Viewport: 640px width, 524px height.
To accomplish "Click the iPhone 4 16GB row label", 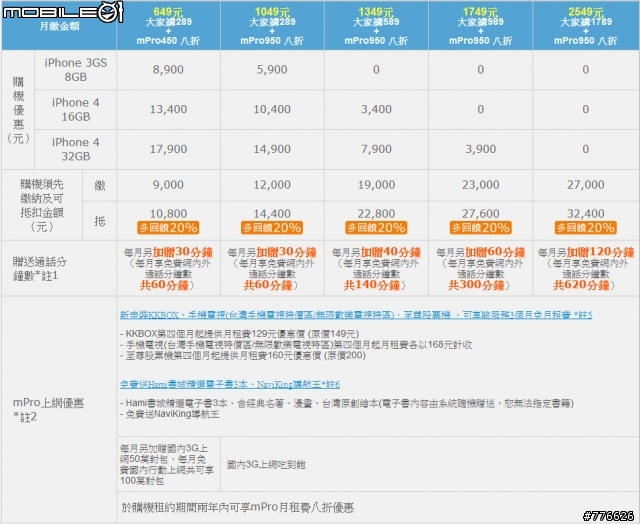I will (x=76, y=109).
